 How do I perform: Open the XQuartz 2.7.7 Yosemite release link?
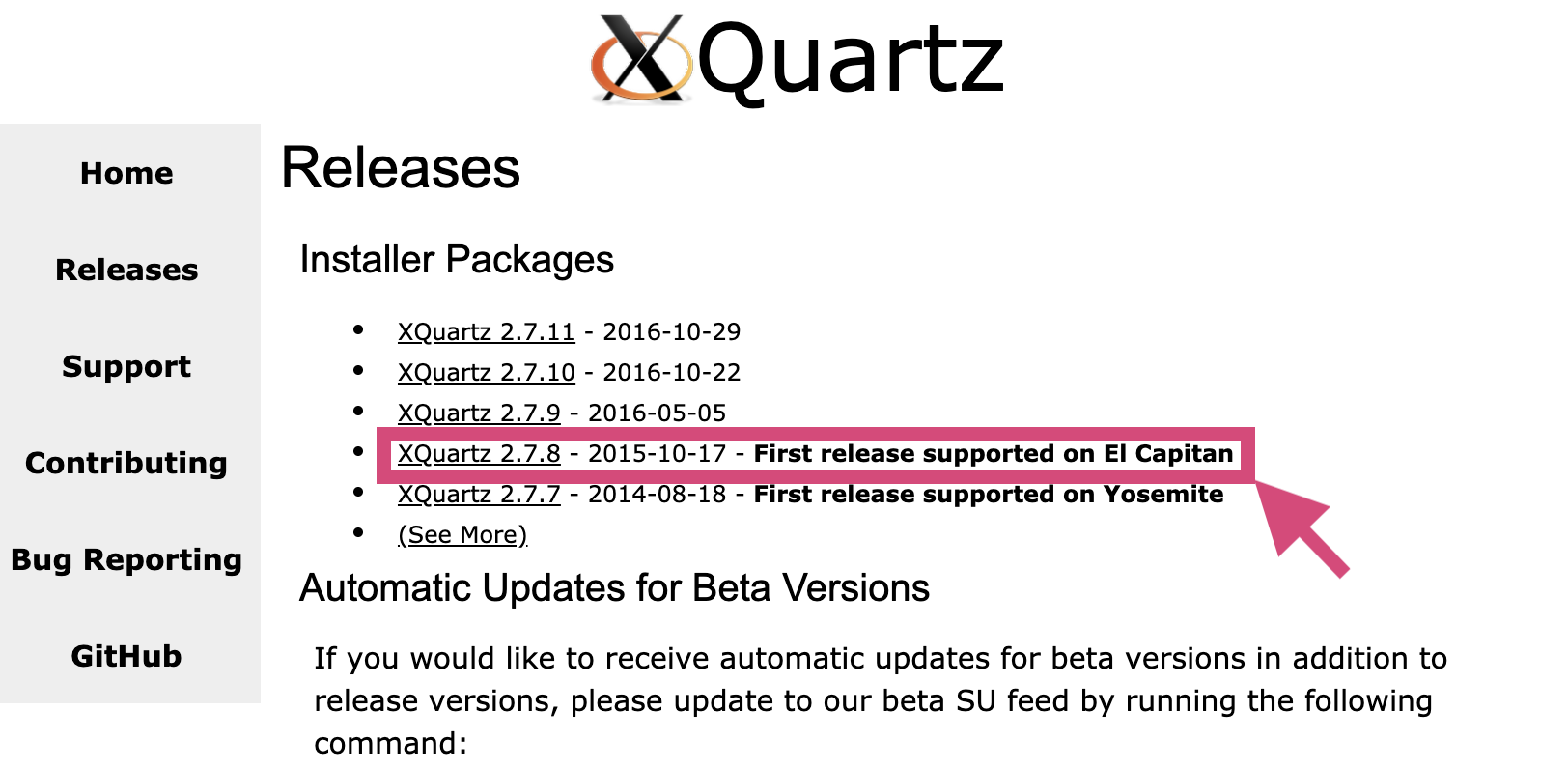[x=479, y=495]
